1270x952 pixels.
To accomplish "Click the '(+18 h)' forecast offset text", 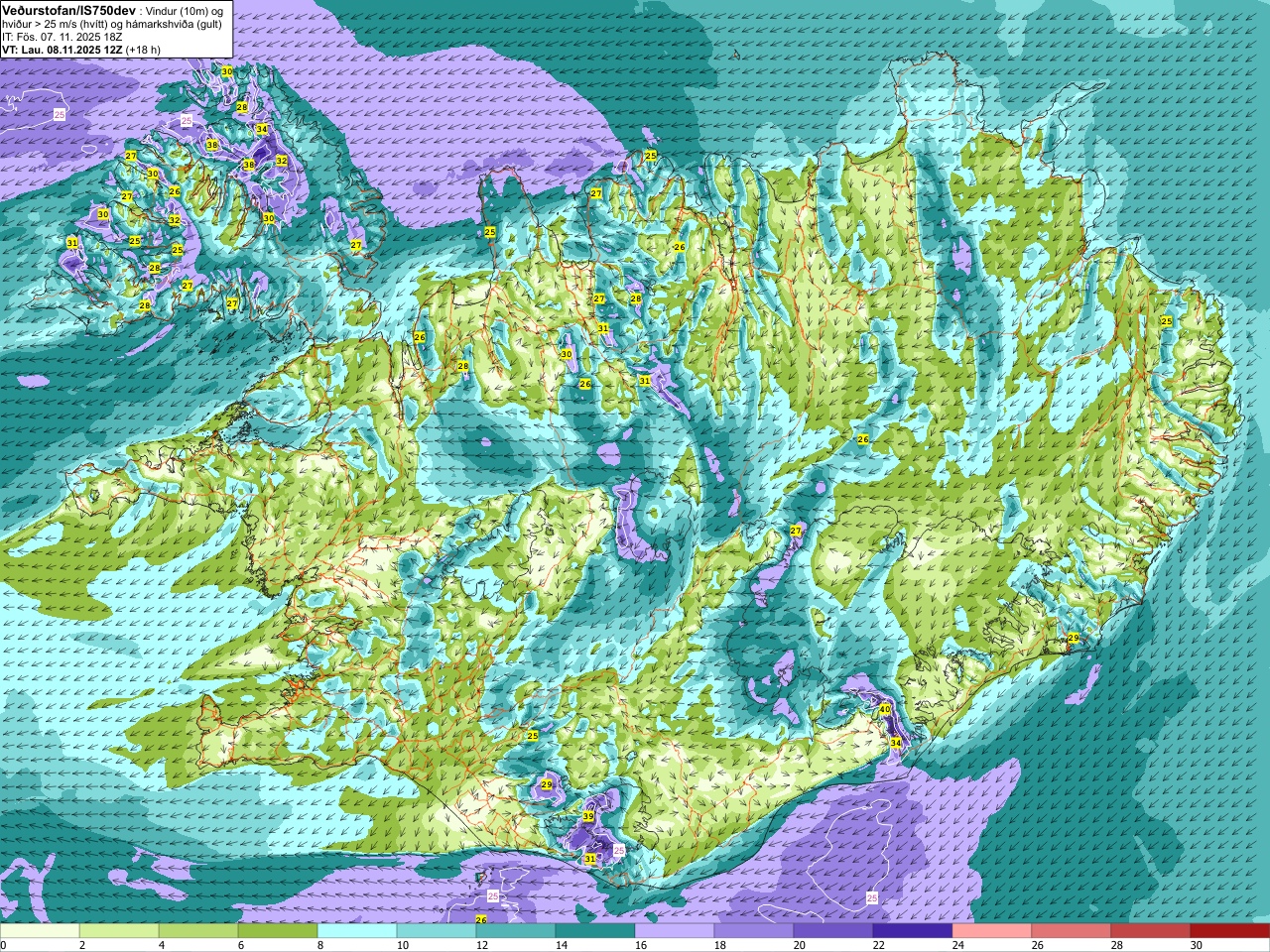I will [x=144, y=50].
